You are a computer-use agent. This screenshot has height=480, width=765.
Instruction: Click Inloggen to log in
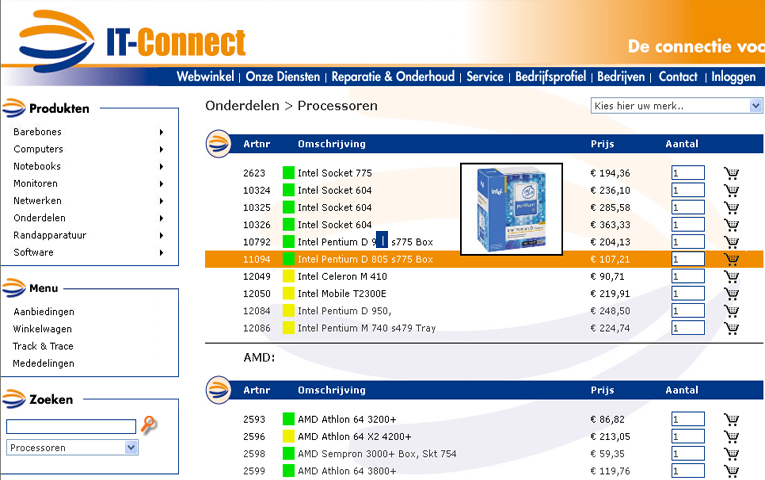point(733,77)
